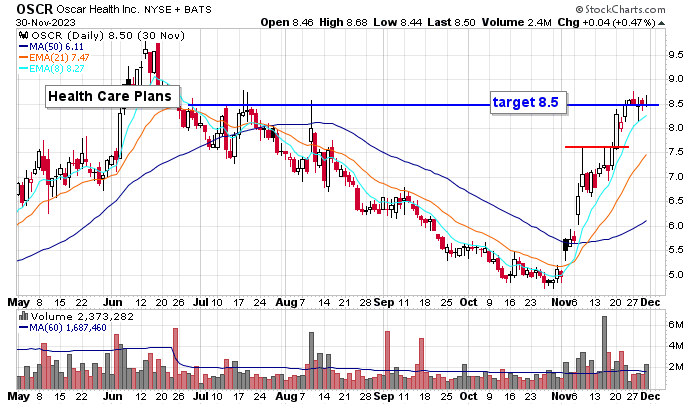Click the 9.0 price axis label
This screenshot has height=405, width=700.
(675, 79)
